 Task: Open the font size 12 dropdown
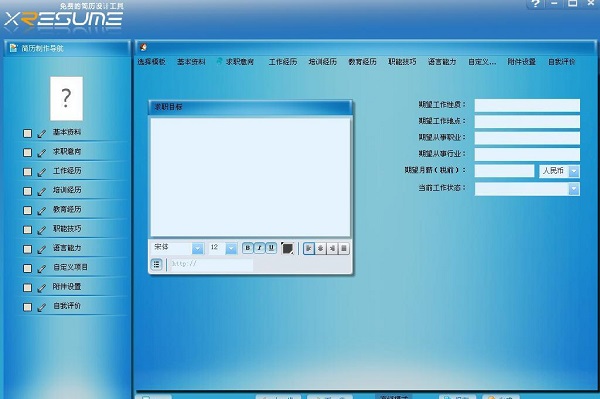(x=231, y=249)
